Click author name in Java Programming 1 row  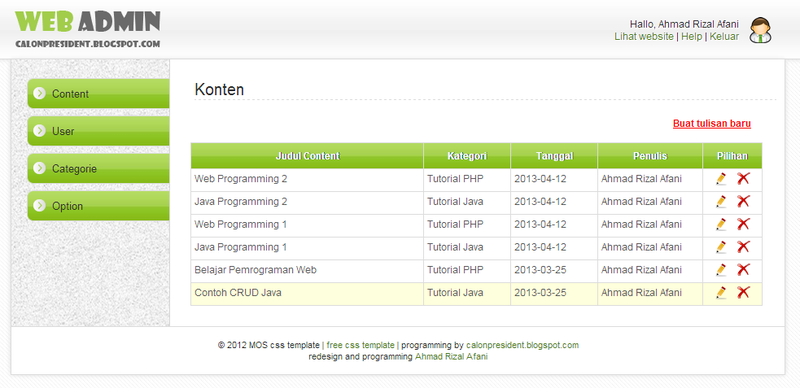pos(641,248)
